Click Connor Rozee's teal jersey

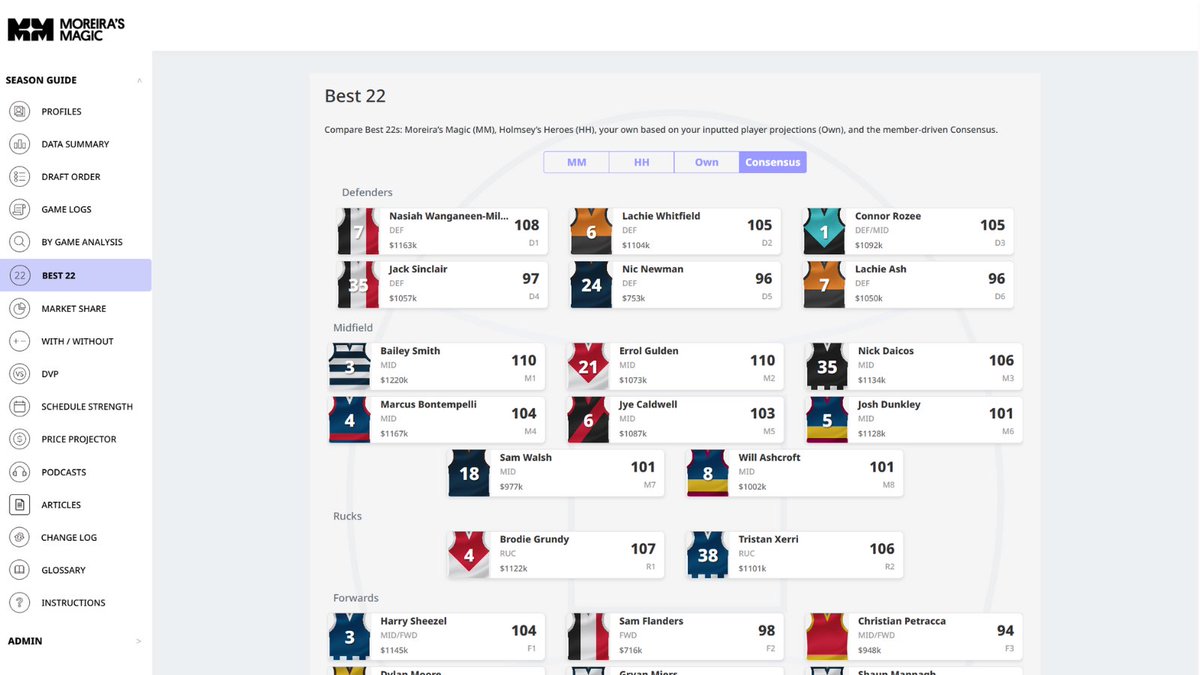824,232
